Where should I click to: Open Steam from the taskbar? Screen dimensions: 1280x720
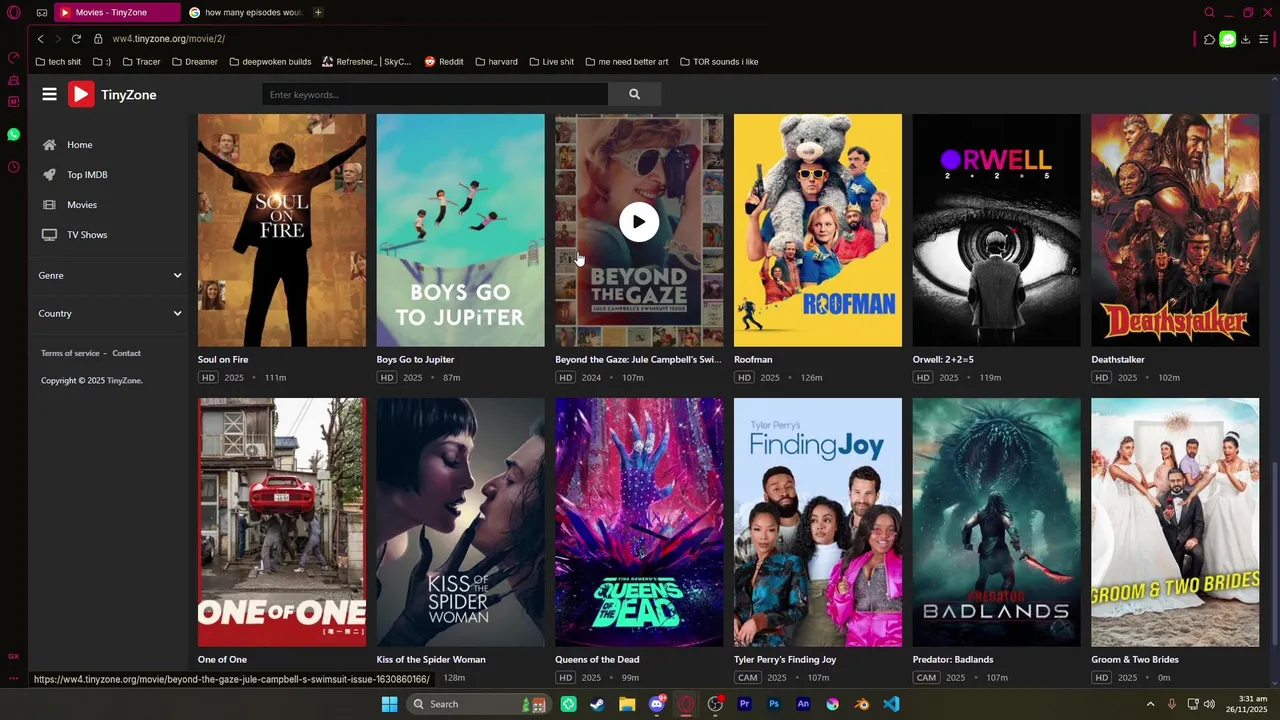pyautogui.click(x=597, y=704)
